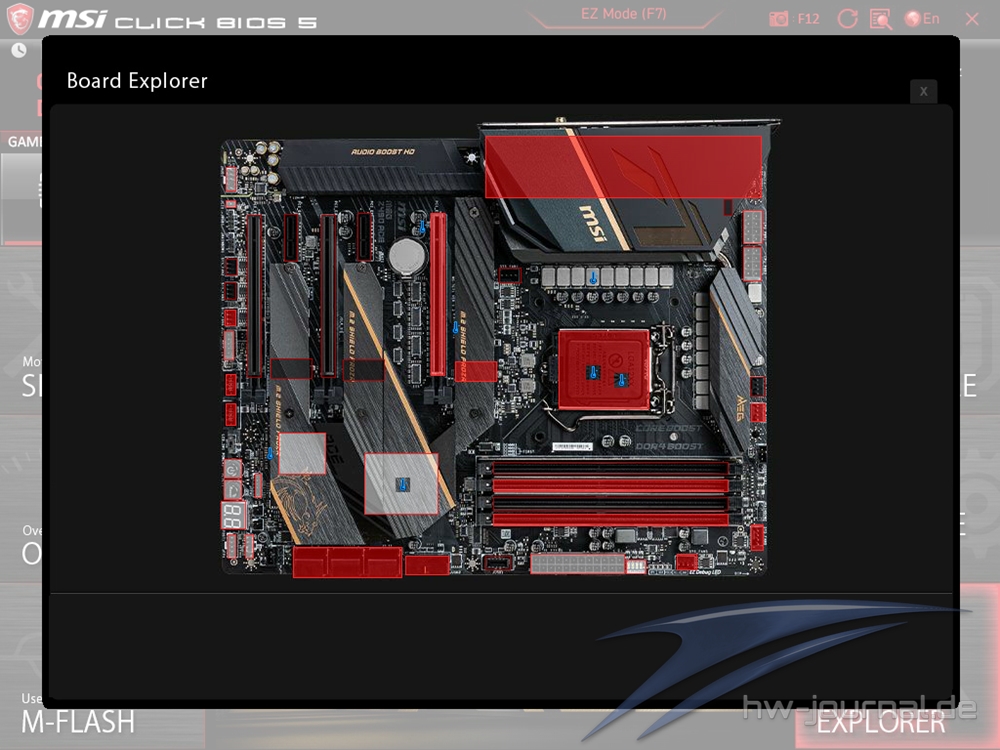This screenshot has width=1000, height=750.
Task: Click the thermometer icon beside the small gray square
Action: pos(270,454)
